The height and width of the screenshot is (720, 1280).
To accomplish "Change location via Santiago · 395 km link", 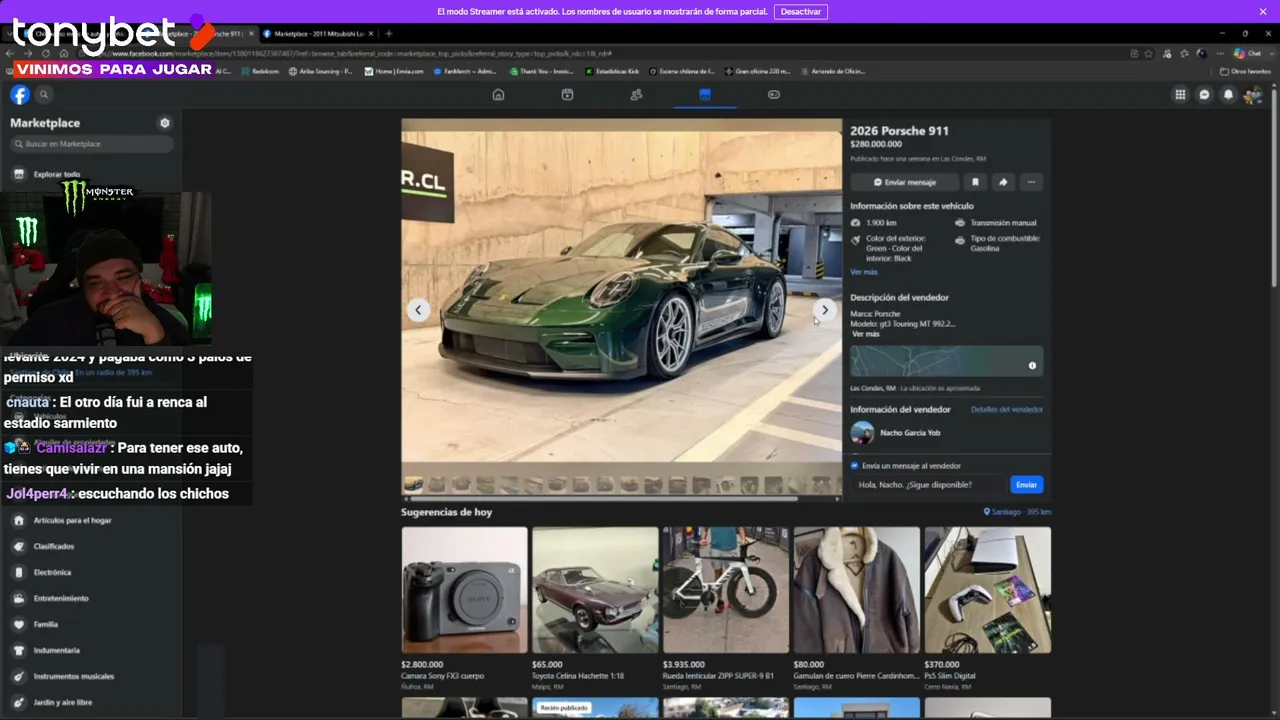I will point(1018,512).
